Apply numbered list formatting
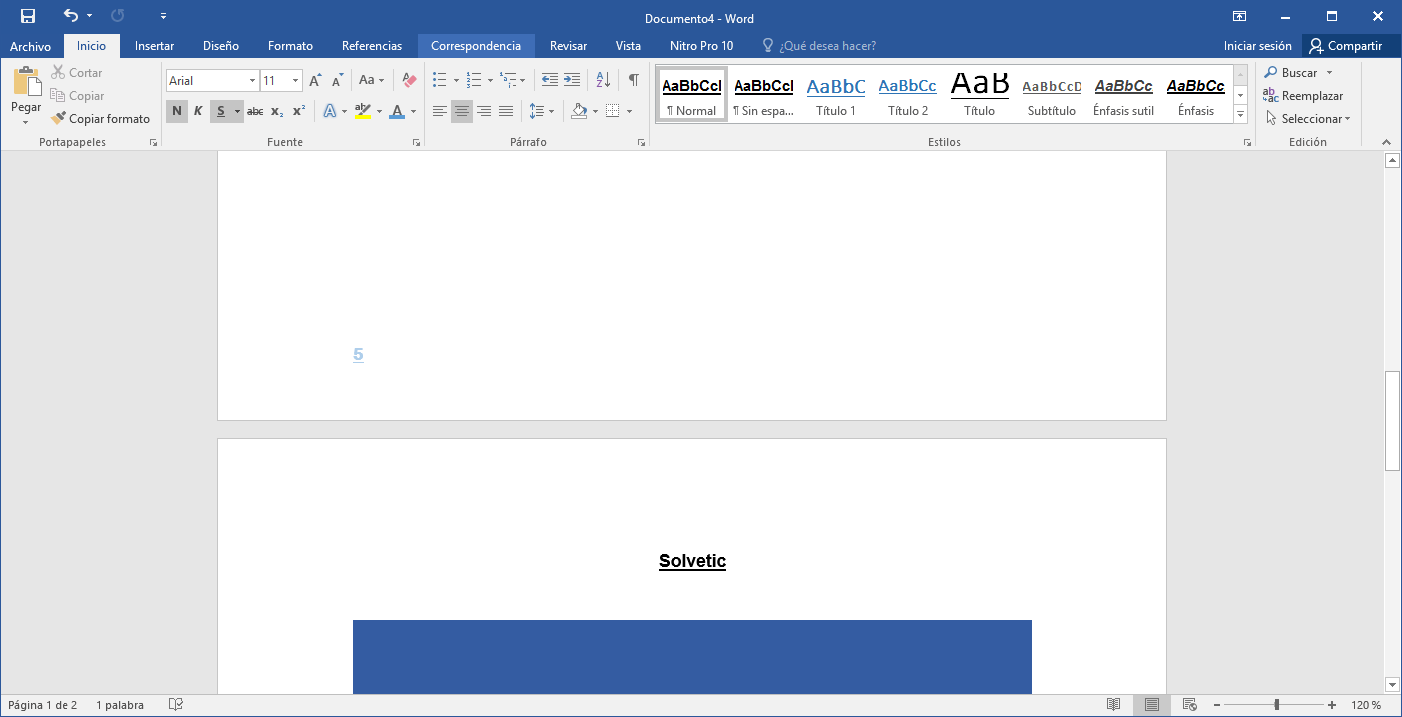Viewport: 1402px width, 717px height. click(474, 81)
